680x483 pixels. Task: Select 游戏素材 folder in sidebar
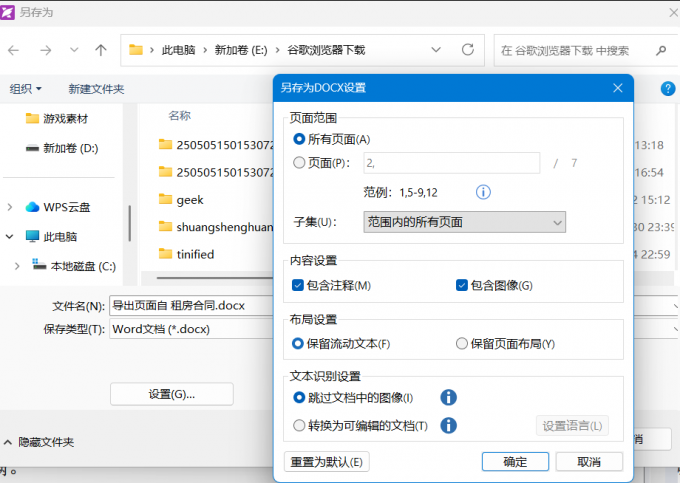tap(65, 118)
